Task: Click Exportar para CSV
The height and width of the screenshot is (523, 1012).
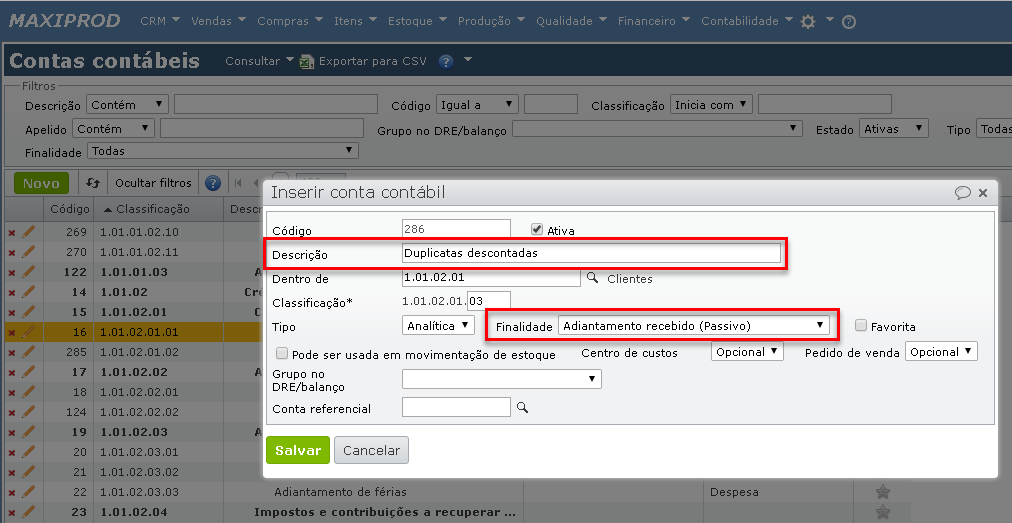Action: 372,61
